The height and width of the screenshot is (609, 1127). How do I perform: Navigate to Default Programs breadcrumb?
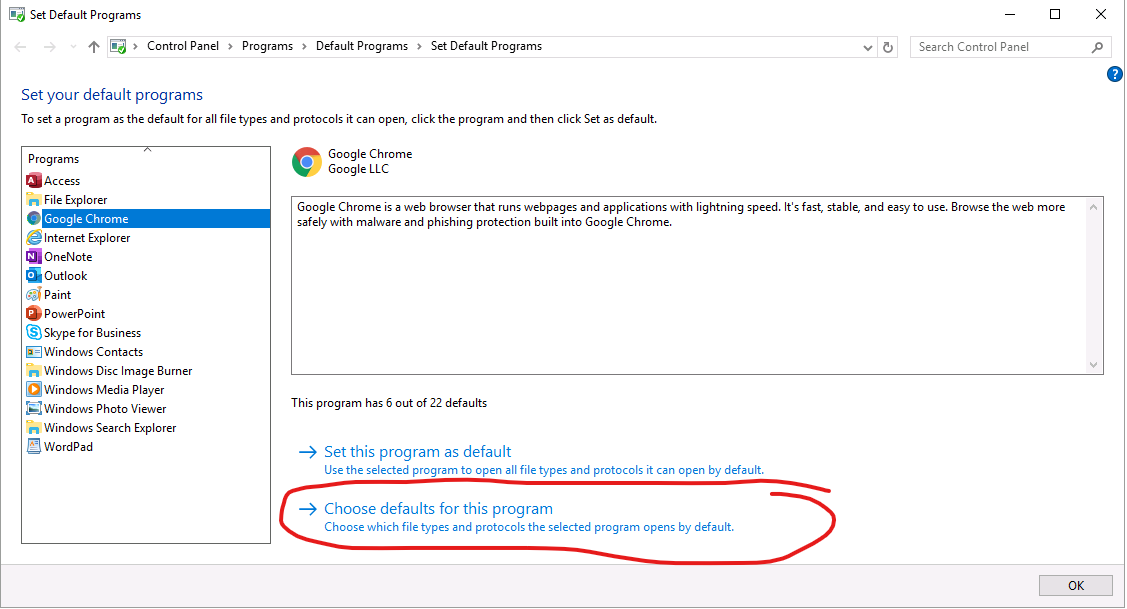click(362, 46)
